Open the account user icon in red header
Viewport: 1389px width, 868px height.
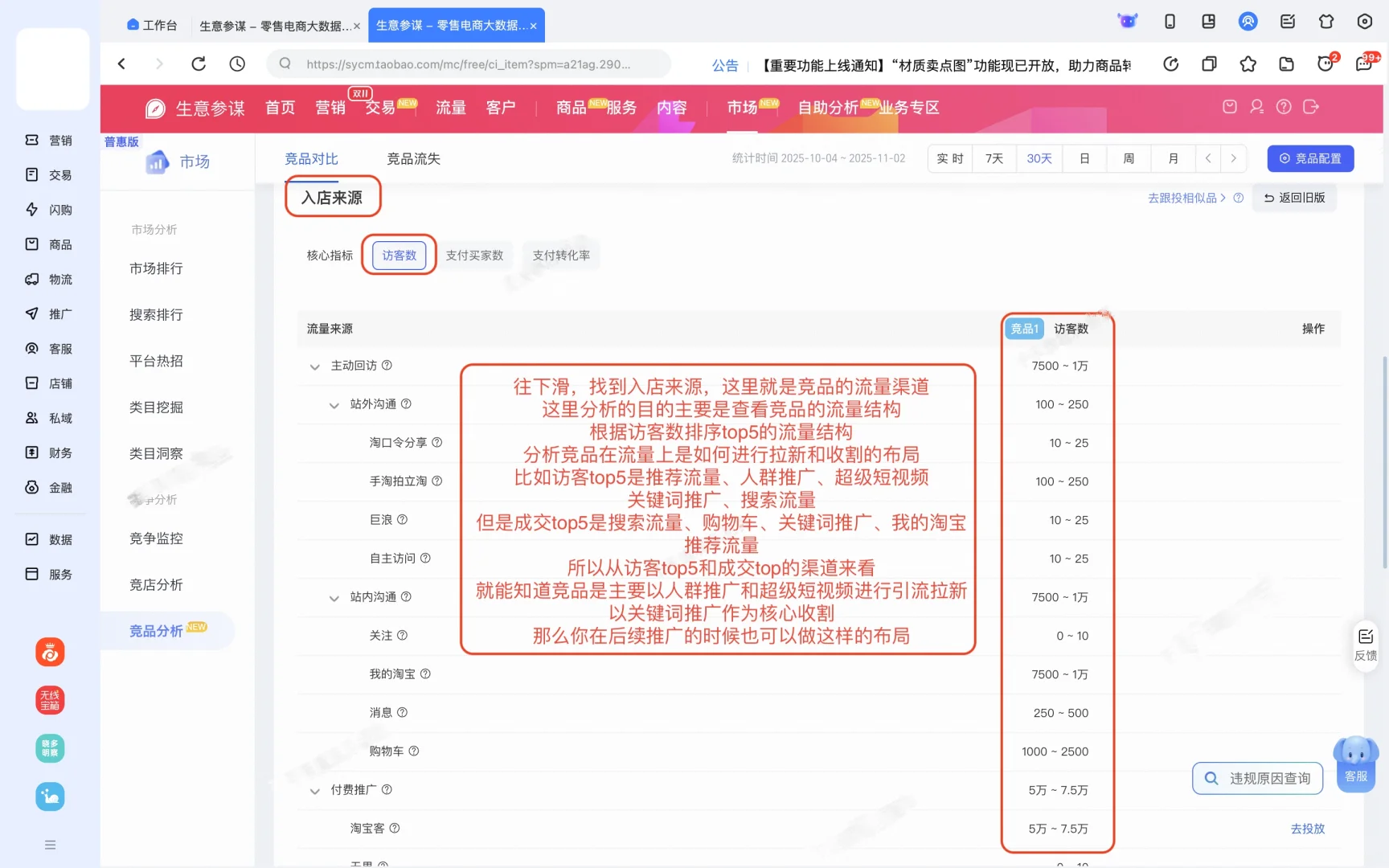coord(1257,107)
